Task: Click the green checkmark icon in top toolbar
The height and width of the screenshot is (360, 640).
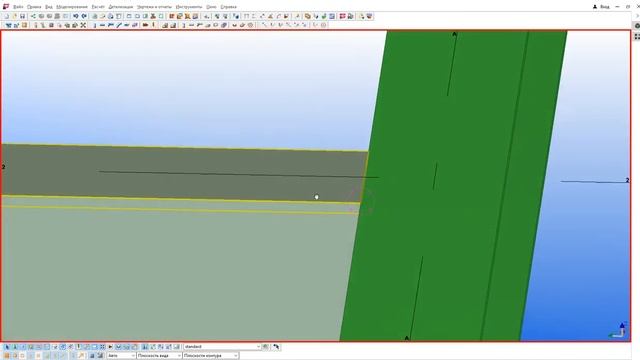Action: pyautogui.click(x=324, y=16)
